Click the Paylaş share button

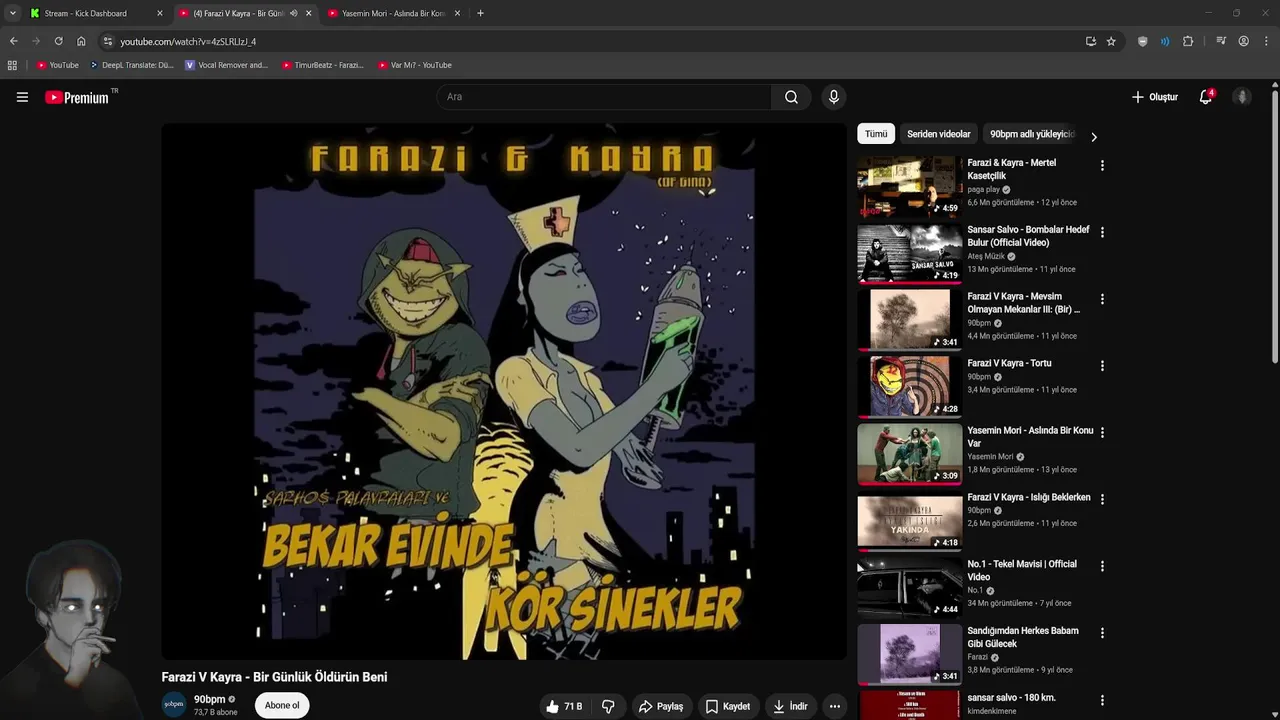pyautogui.click(x=661, y=706)
